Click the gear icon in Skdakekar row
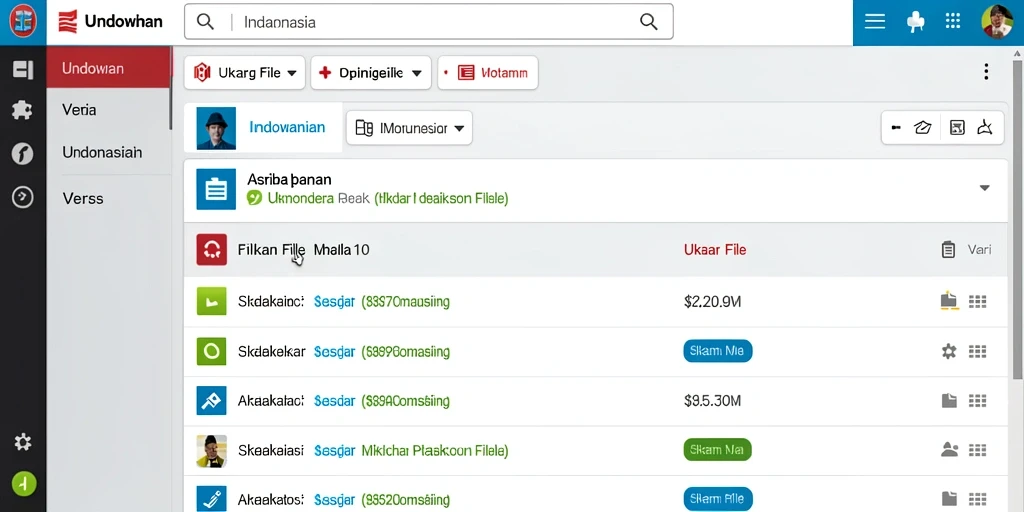 [x=948, y=351]
